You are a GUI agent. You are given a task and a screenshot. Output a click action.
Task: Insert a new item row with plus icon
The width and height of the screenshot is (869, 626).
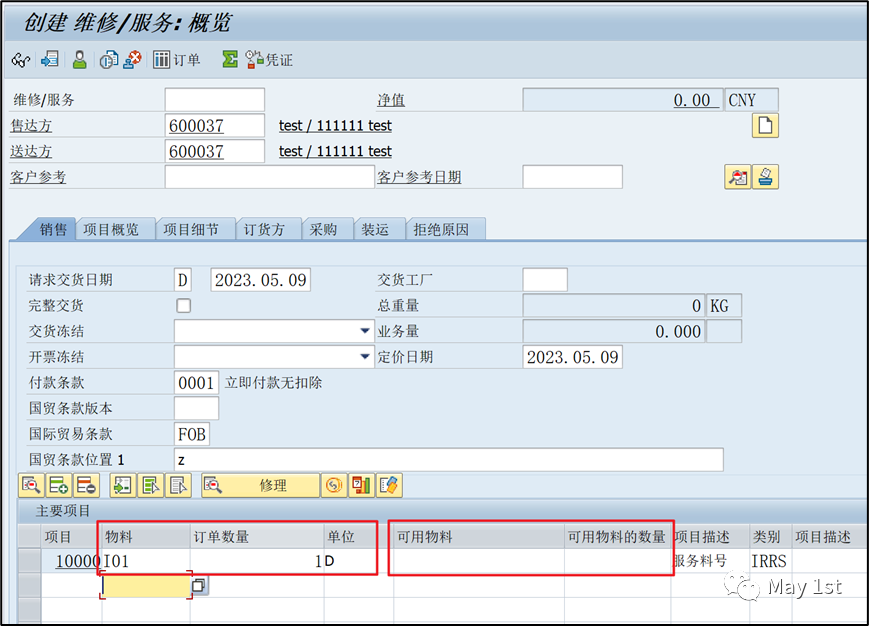[58, 485]
